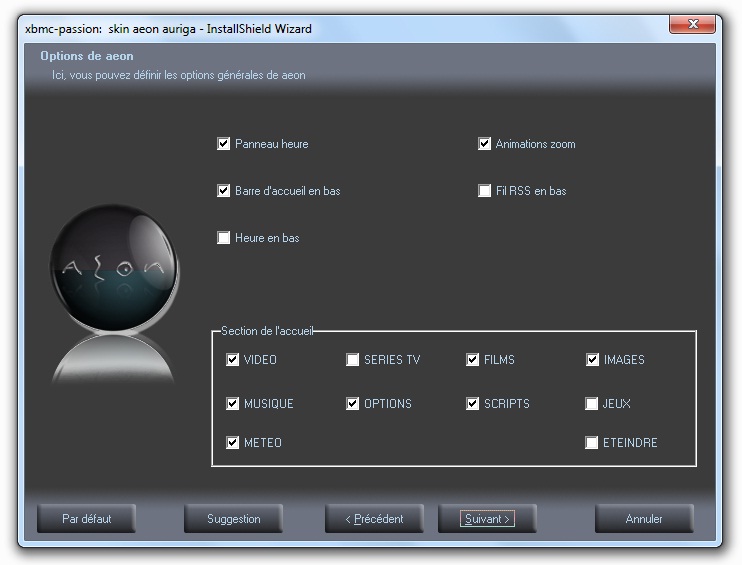Viewport: 742px width, 565px height.
Task: Click the Par défaut button
Action: click(86, 519)
